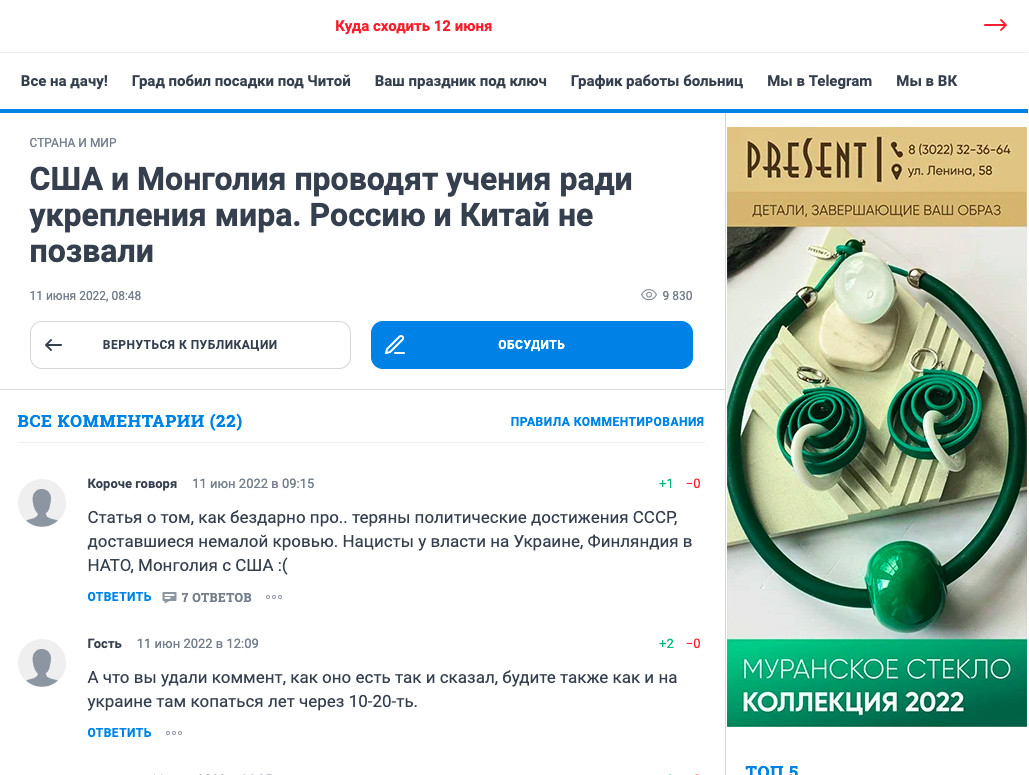Open the Все на дачу! menu item
The height and width of the screenshot is (775, 1029).
[64, 81]
